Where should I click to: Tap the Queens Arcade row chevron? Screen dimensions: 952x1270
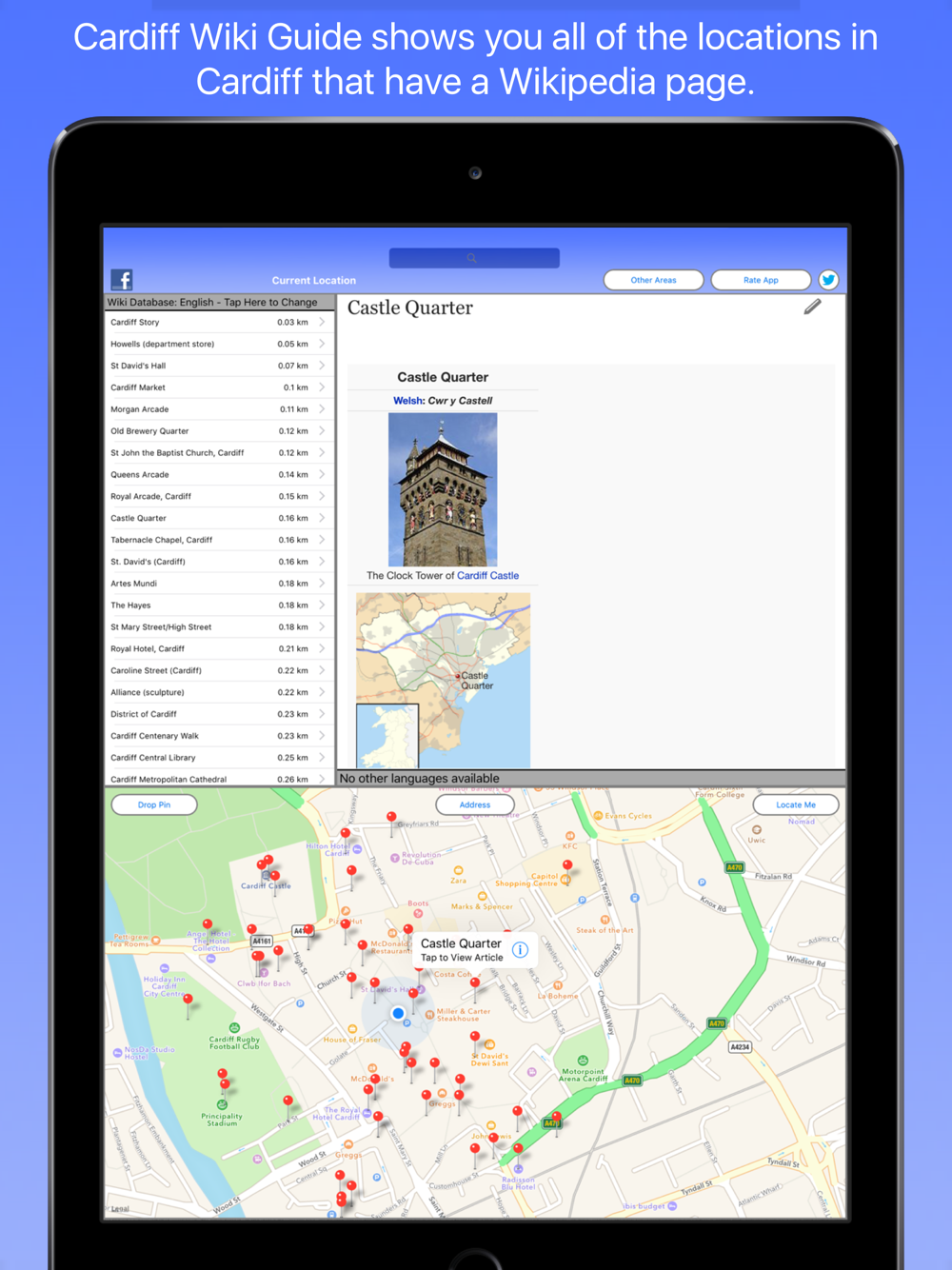[x=322, y=474]
